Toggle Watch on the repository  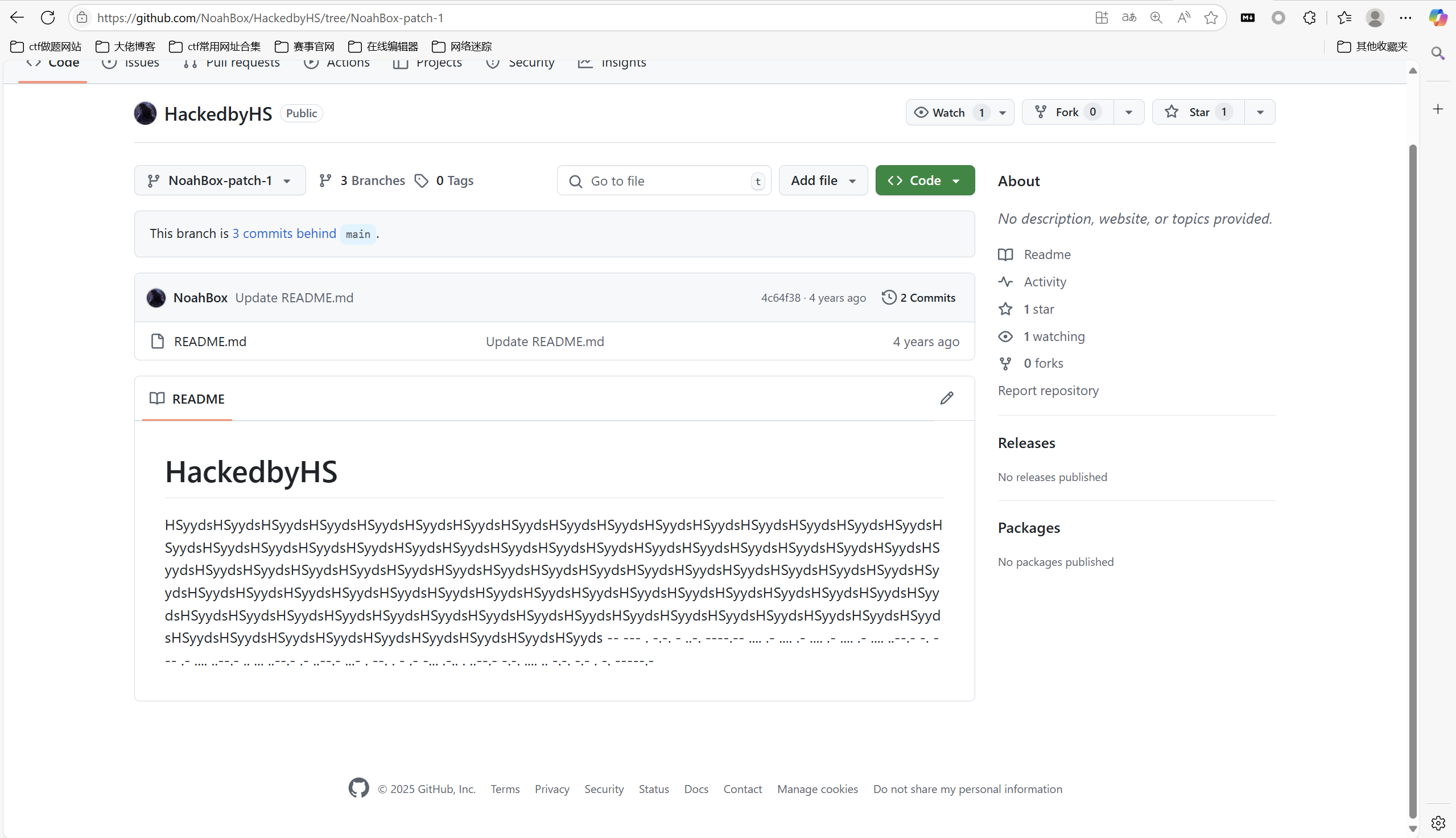point(950,112)
